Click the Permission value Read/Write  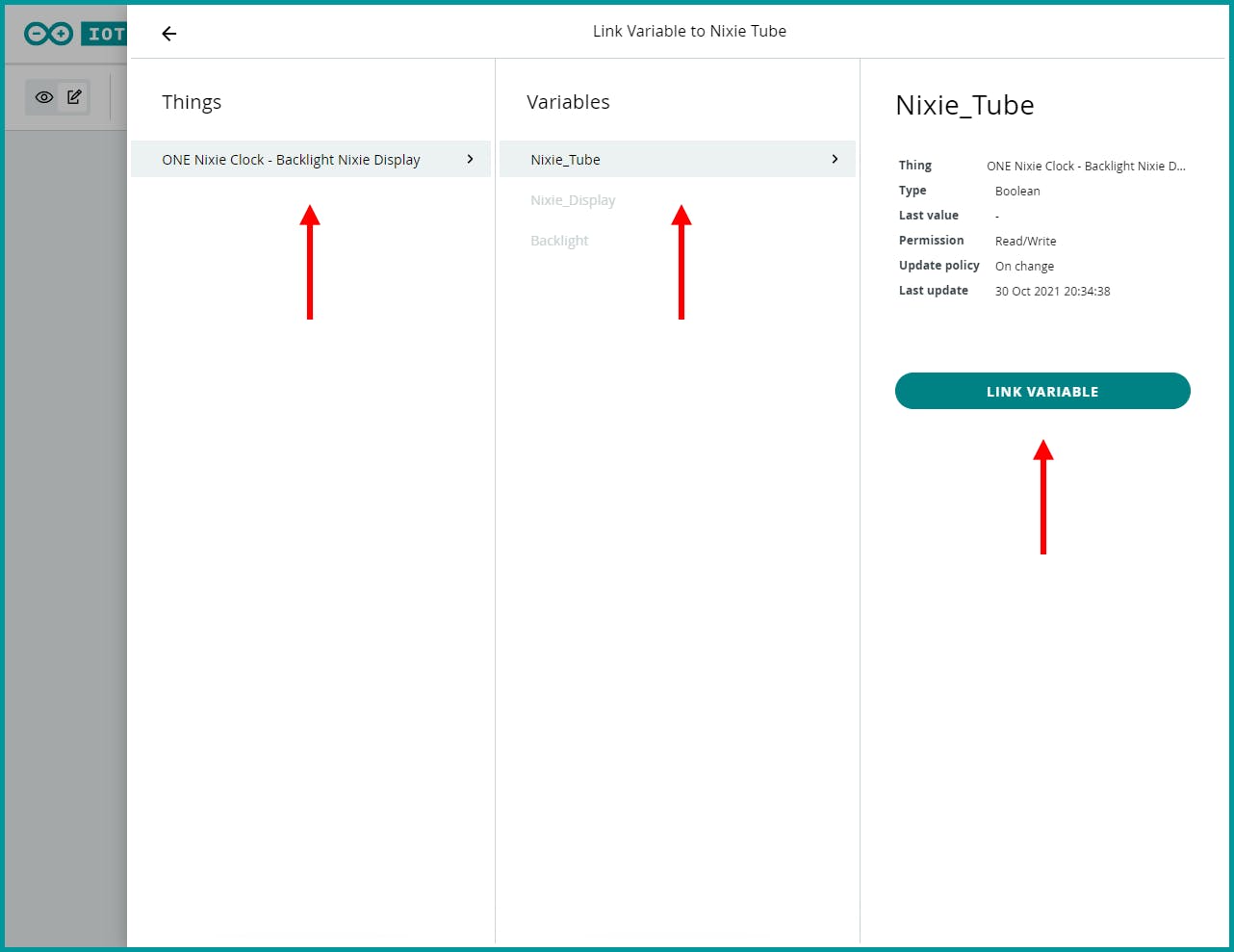point(1025,241)
